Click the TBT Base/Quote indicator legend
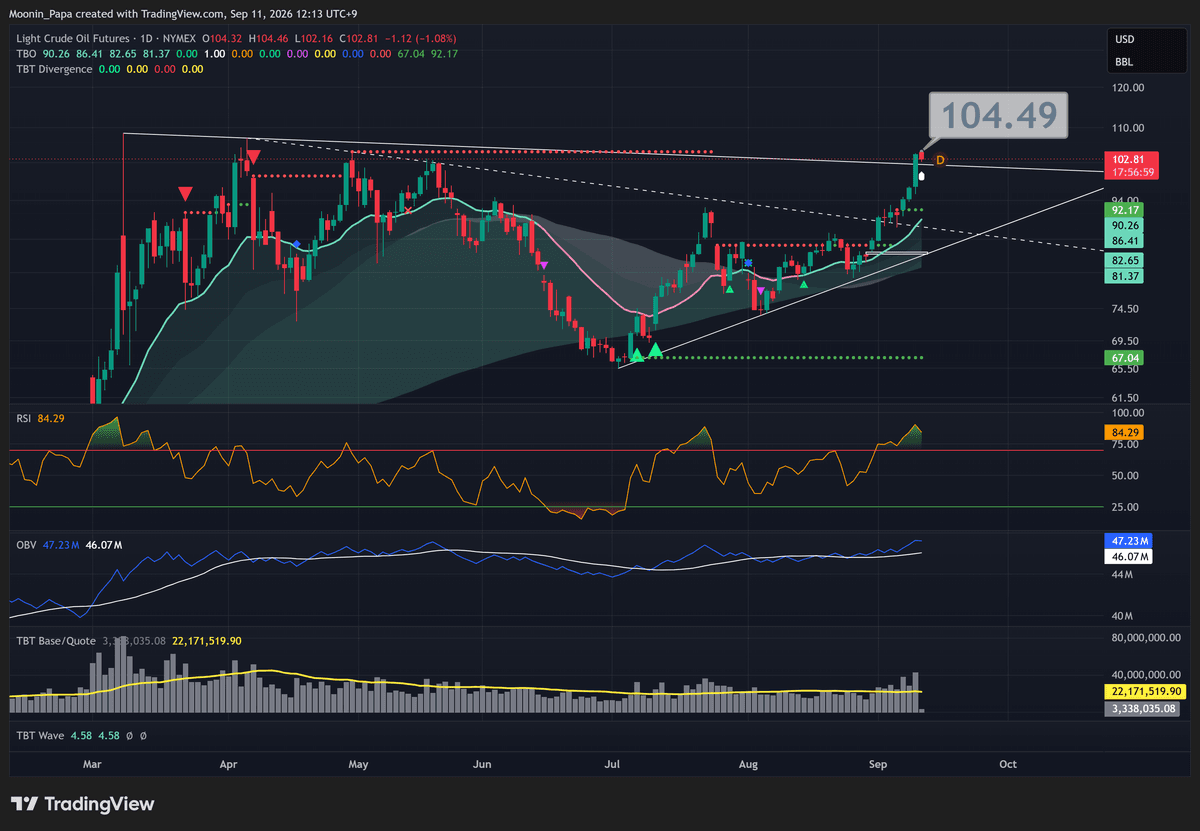This screenshot has height=831, width=1200. [56, 641]
